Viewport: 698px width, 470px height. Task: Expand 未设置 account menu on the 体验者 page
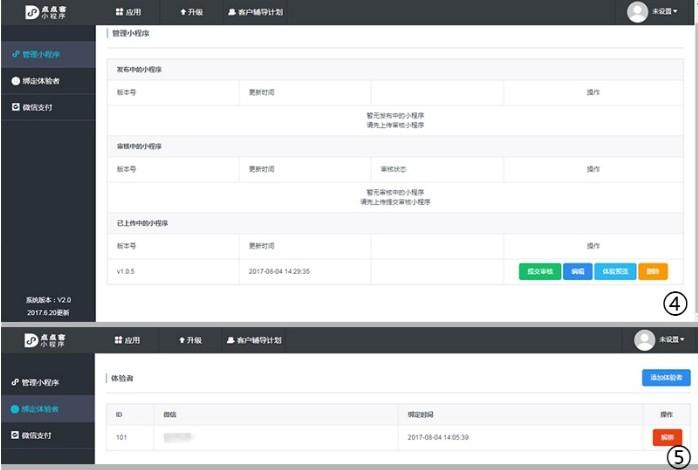[x=669, y=340]
